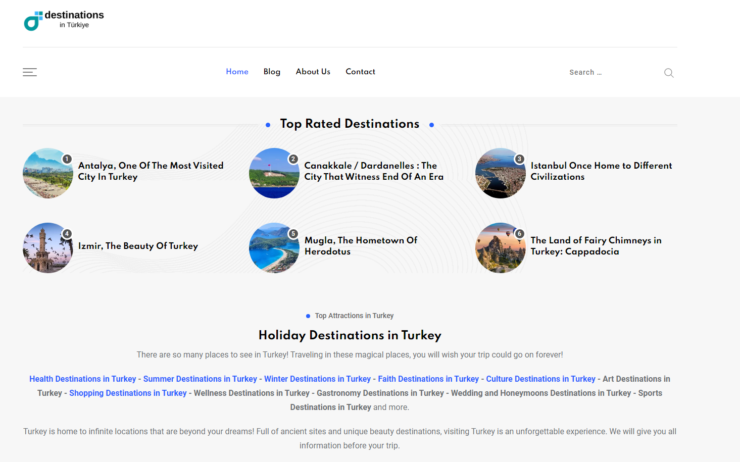Open the Mugla lagoon thumbnail

pyautogui.click(x=274, y=248)
